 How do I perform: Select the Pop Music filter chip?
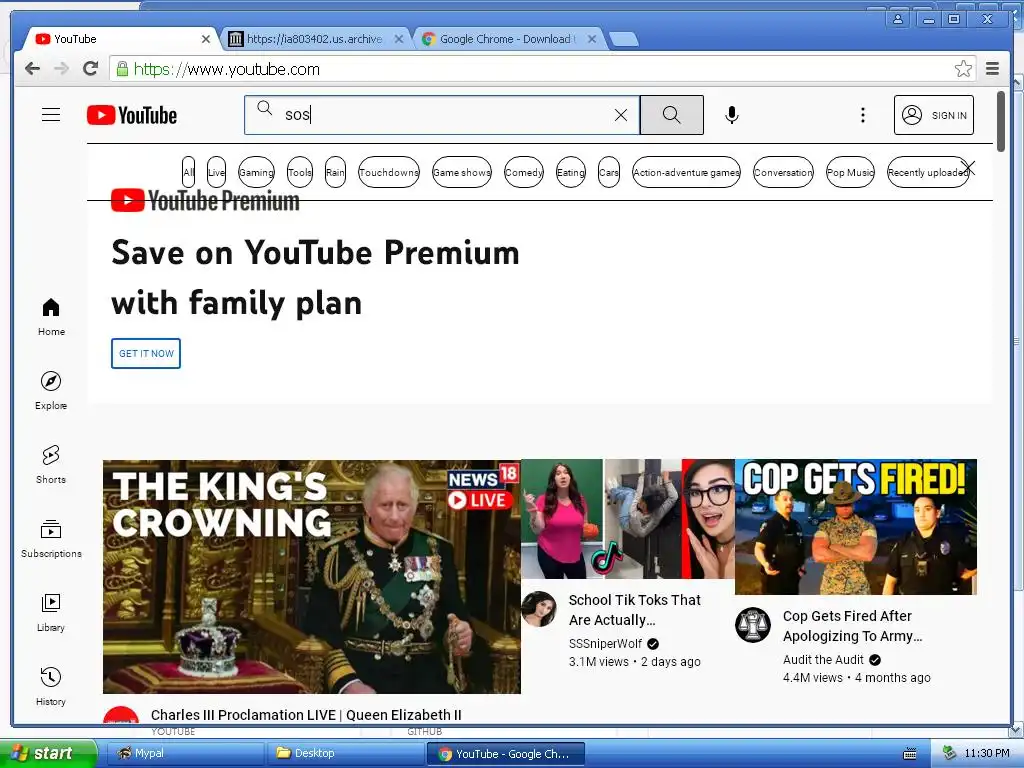point(850,172)
